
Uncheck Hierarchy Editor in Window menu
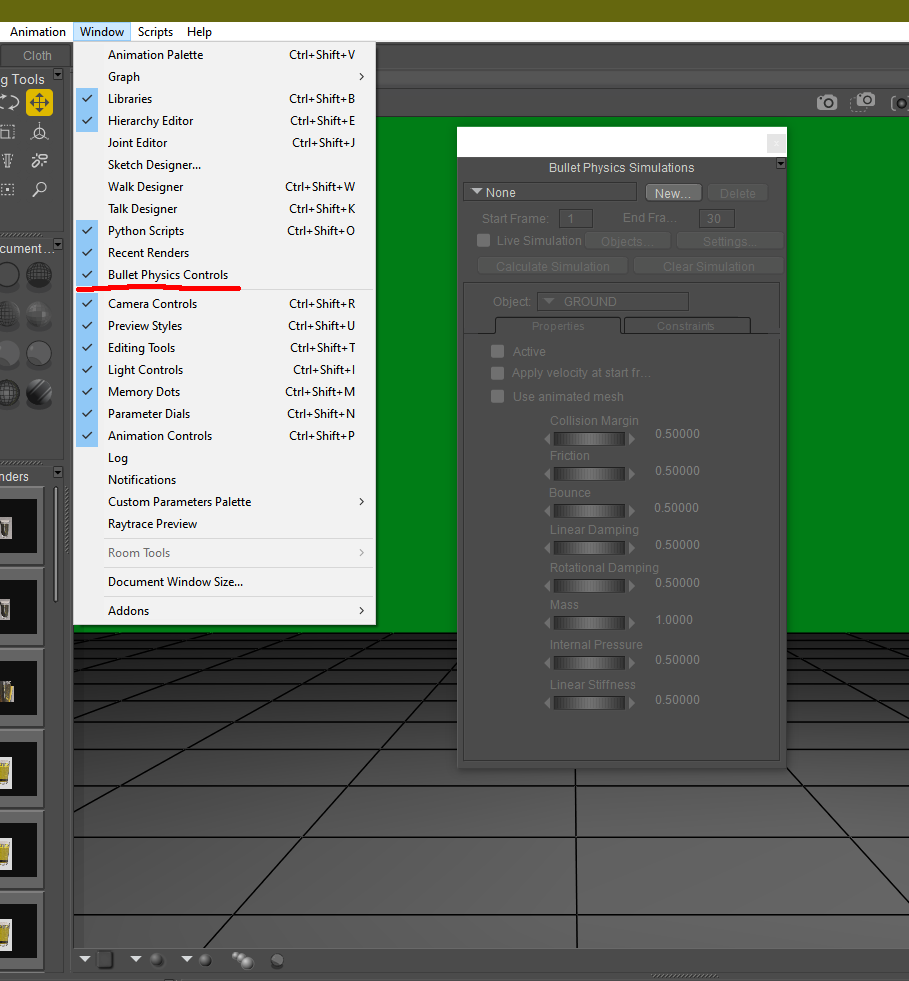[225, 121]
